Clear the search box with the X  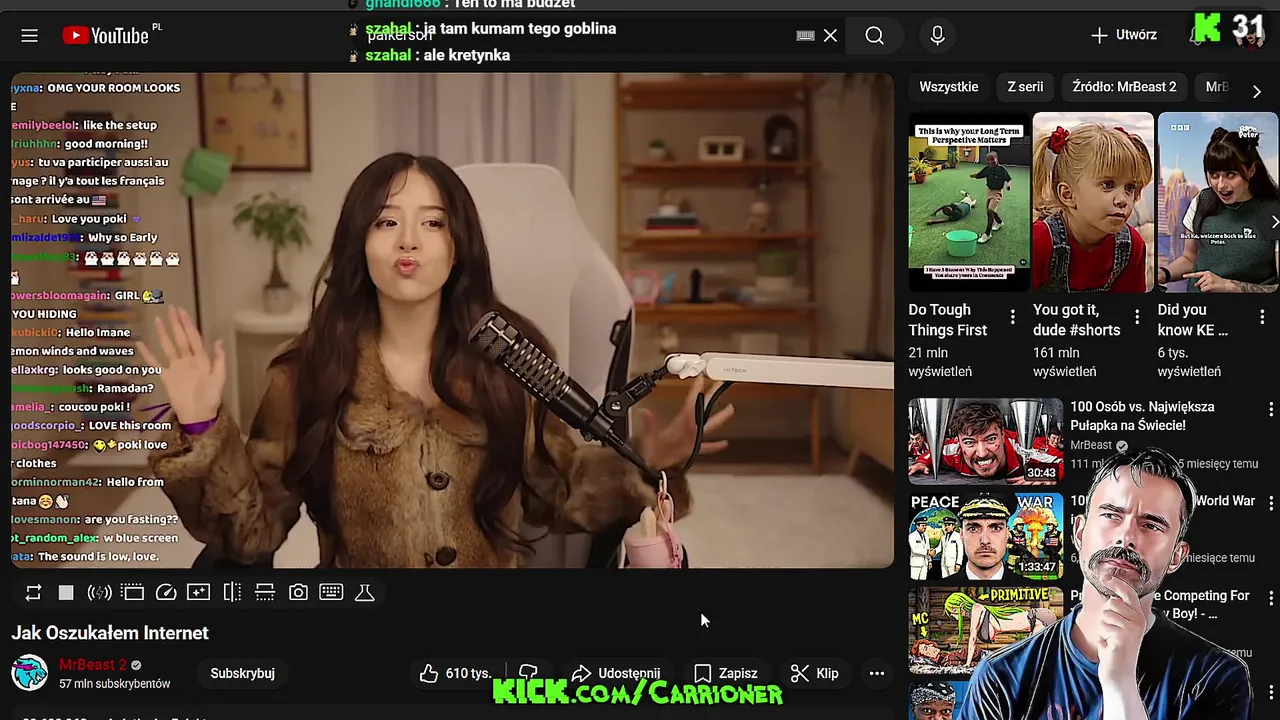pos(830,35)
